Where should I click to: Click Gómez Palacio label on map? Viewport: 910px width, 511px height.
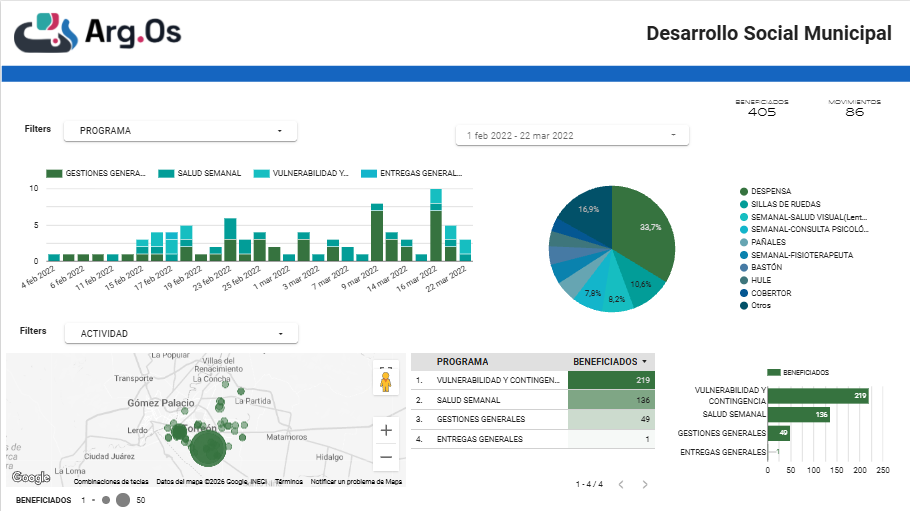pos(161,403)
